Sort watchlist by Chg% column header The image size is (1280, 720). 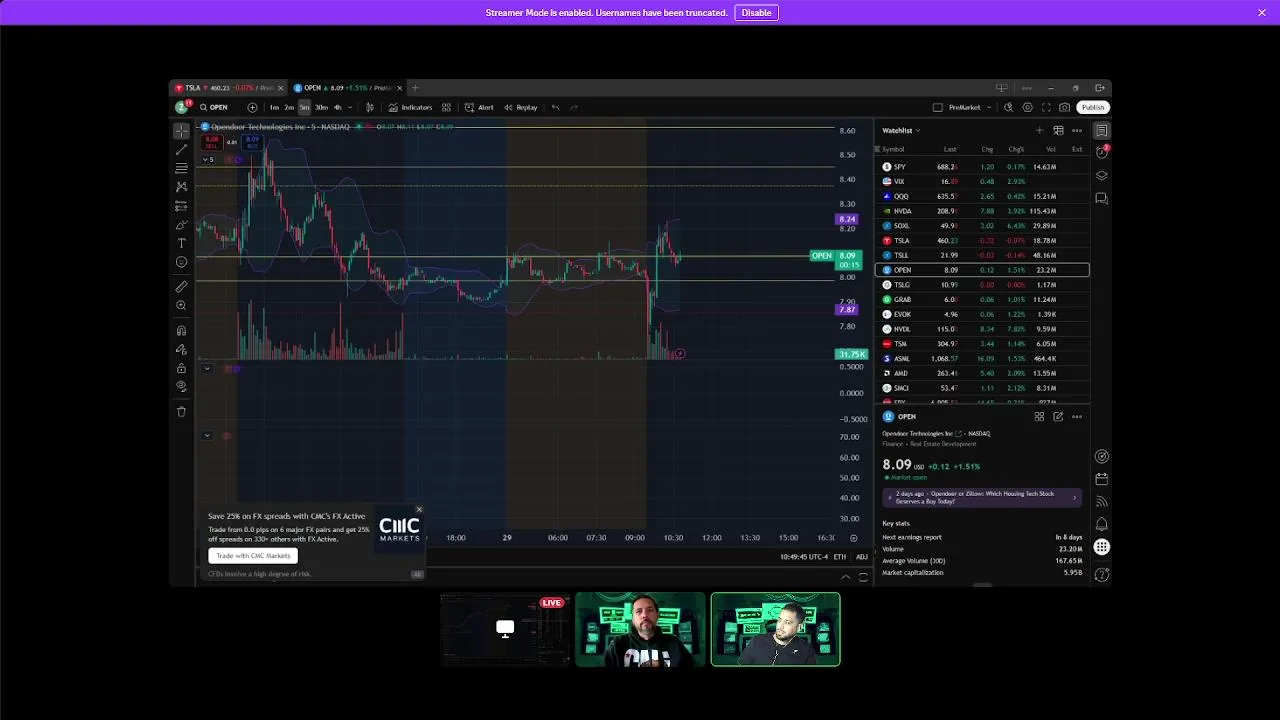click(1017, 149)
